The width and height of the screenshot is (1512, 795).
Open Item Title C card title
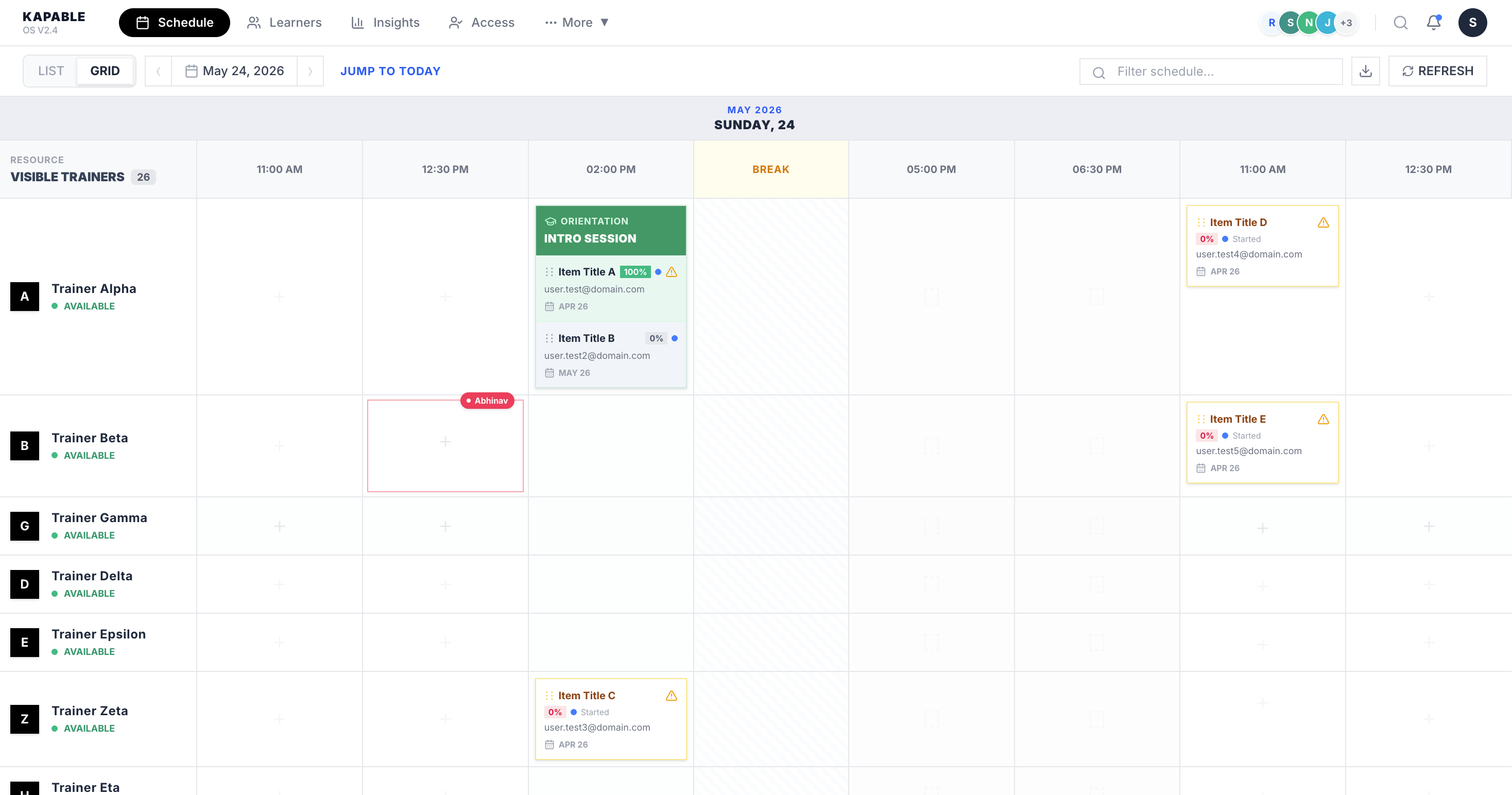[587, 695]
